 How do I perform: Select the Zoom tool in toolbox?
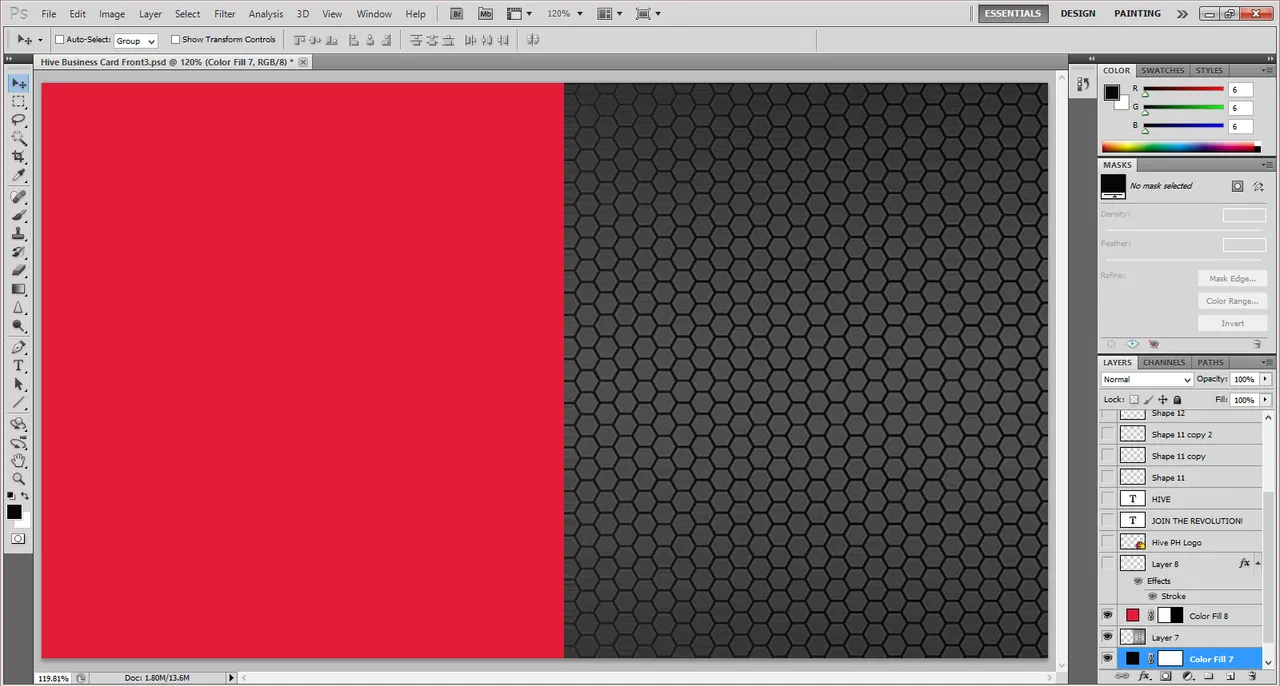18,478
